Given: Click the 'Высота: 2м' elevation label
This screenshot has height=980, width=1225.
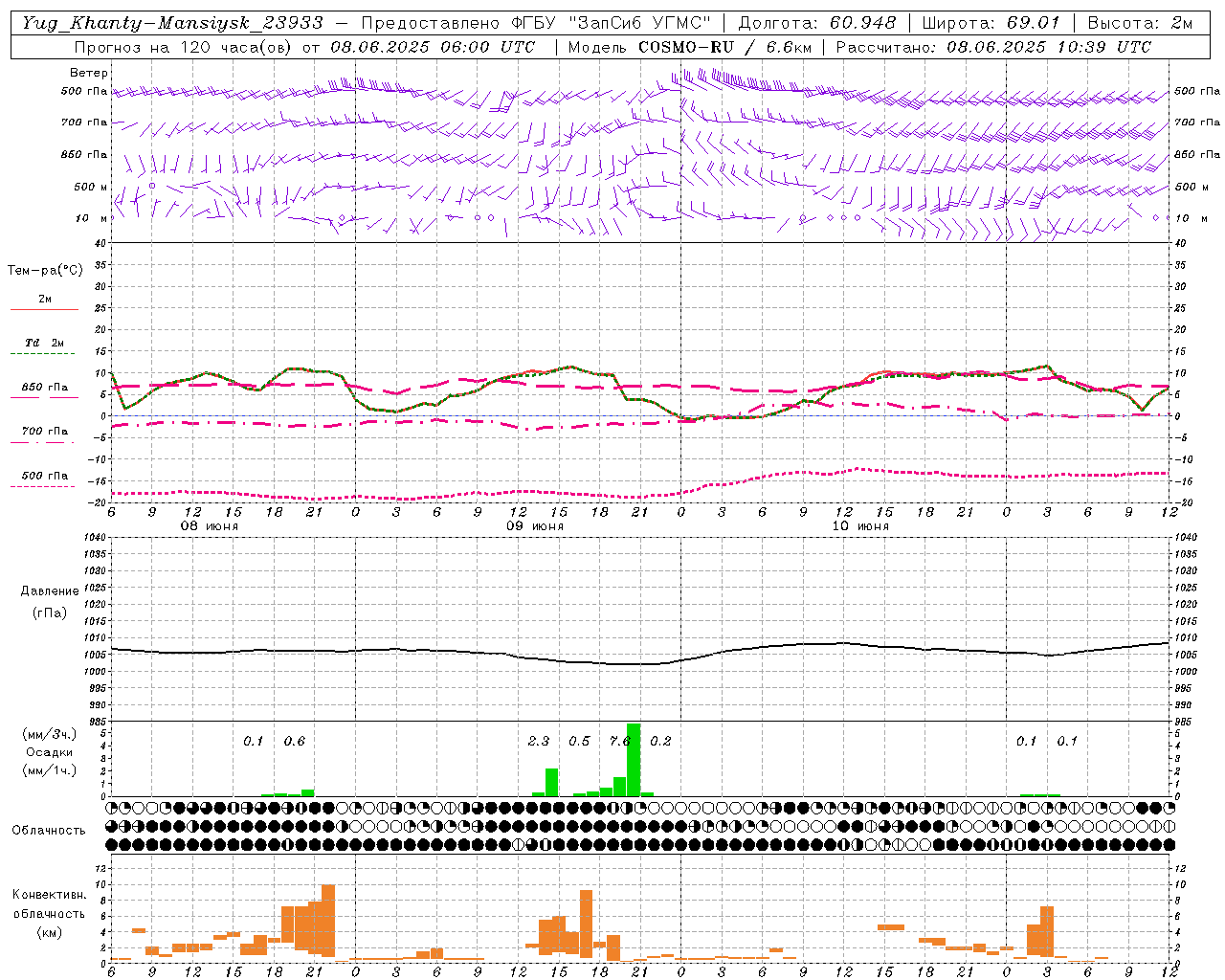Looking at the screenshot, I should pos(1140,23).
